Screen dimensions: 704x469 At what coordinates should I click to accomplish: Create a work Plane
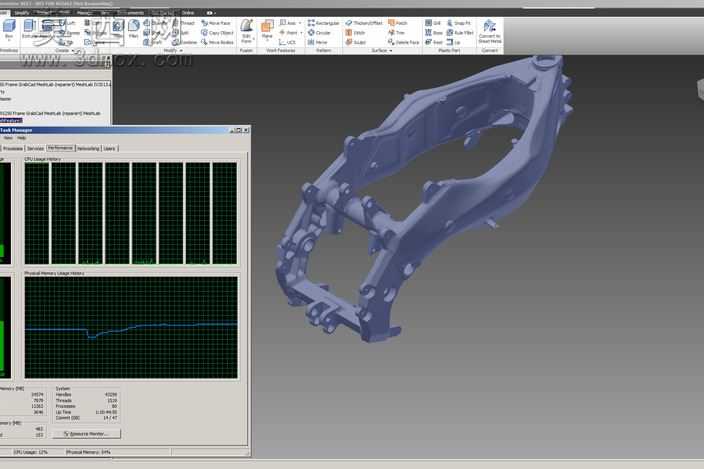(x=267, y=30)
